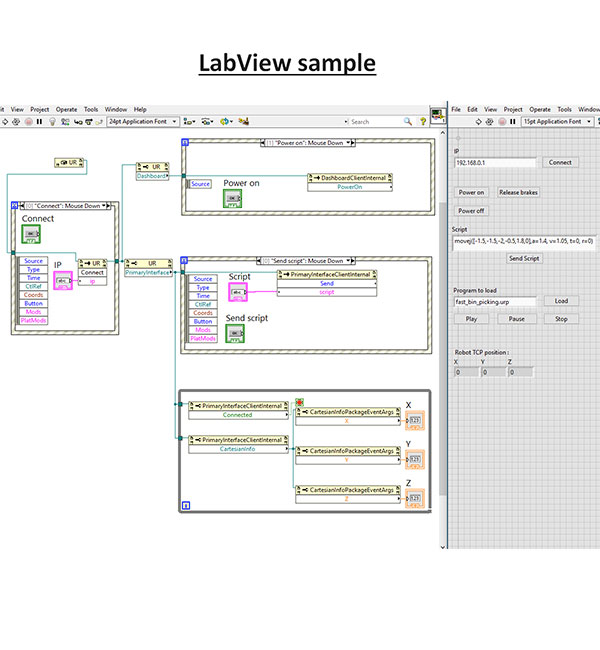Click the fast_bin_picking.urp program field
600x650 pixels.
click(495, 302)
